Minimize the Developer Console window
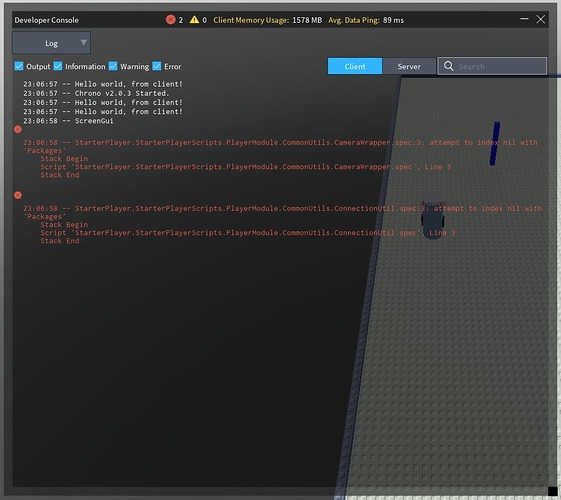The height and width of the screenshot is (500, 561). tap(525, 19)
